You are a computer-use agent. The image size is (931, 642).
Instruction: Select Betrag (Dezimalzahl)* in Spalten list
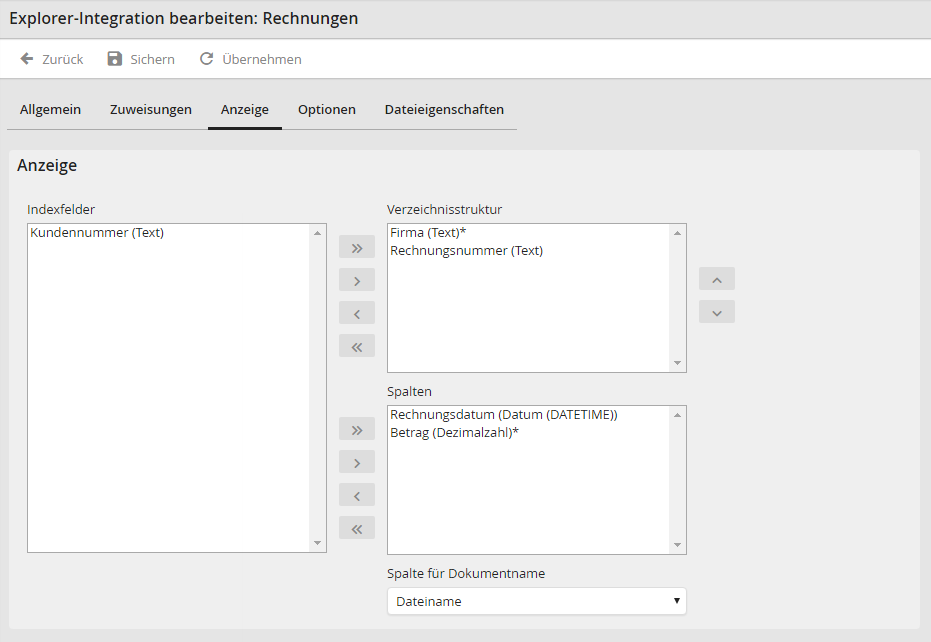coord(455,433)
